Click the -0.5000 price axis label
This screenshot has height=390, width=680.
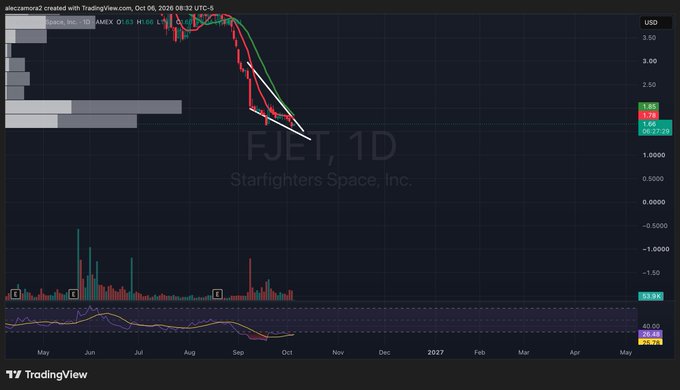(654, 226)
